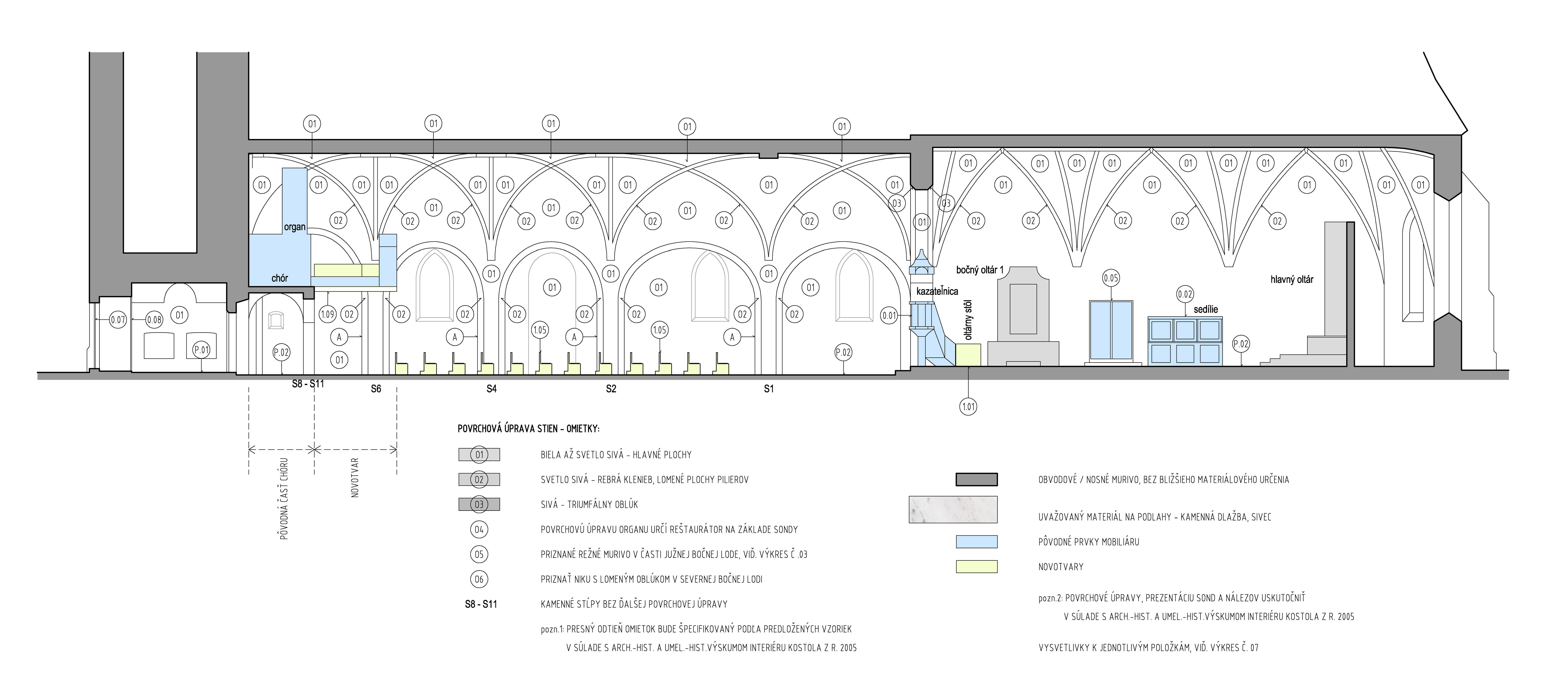This screenshot has height=700, width=1568.
Task: Click the dark gray load-bearing masonry swatch
Action: click(976, 480)
